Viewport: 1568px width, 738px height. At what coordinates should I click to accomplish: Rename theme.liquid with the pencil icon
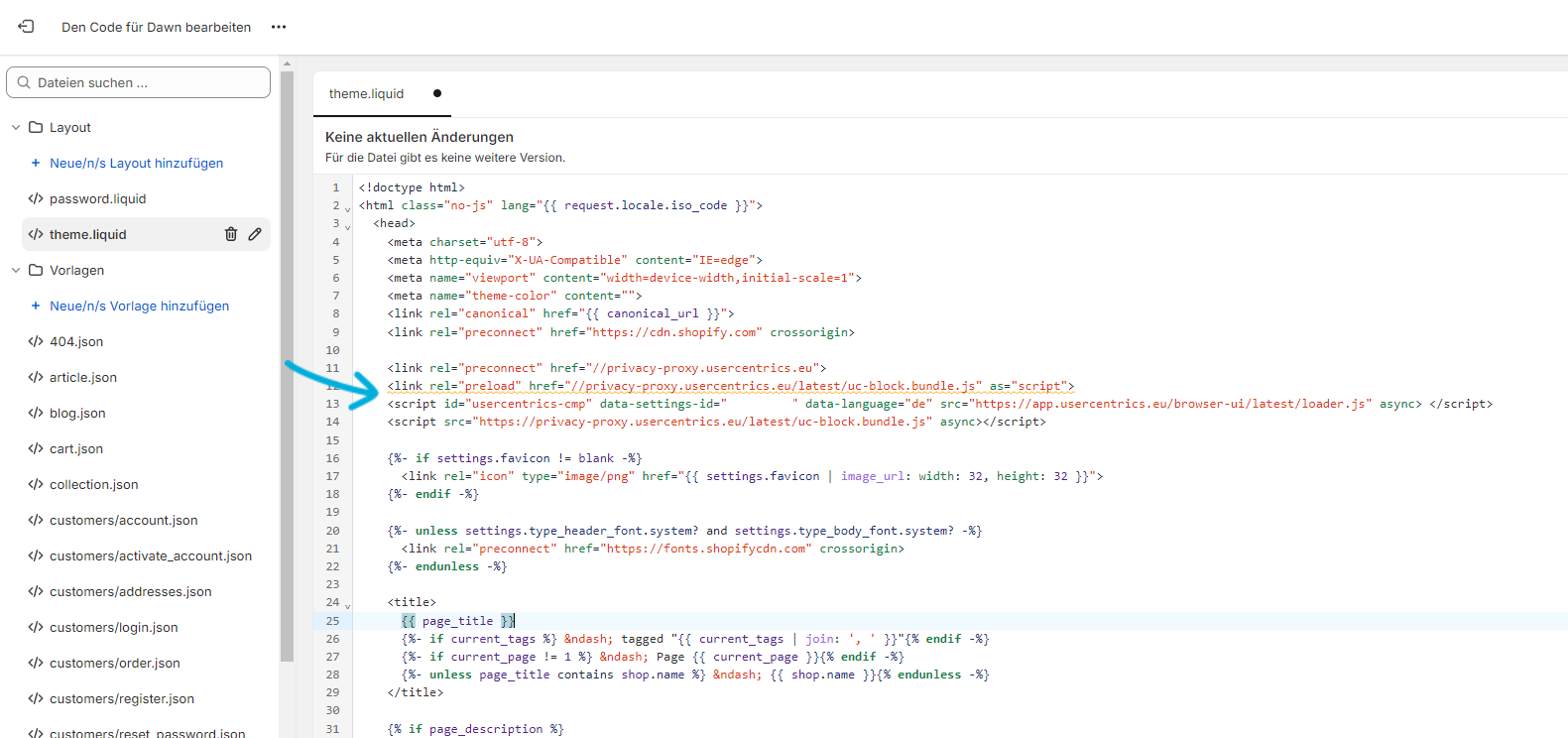click(x=255, y=234)
